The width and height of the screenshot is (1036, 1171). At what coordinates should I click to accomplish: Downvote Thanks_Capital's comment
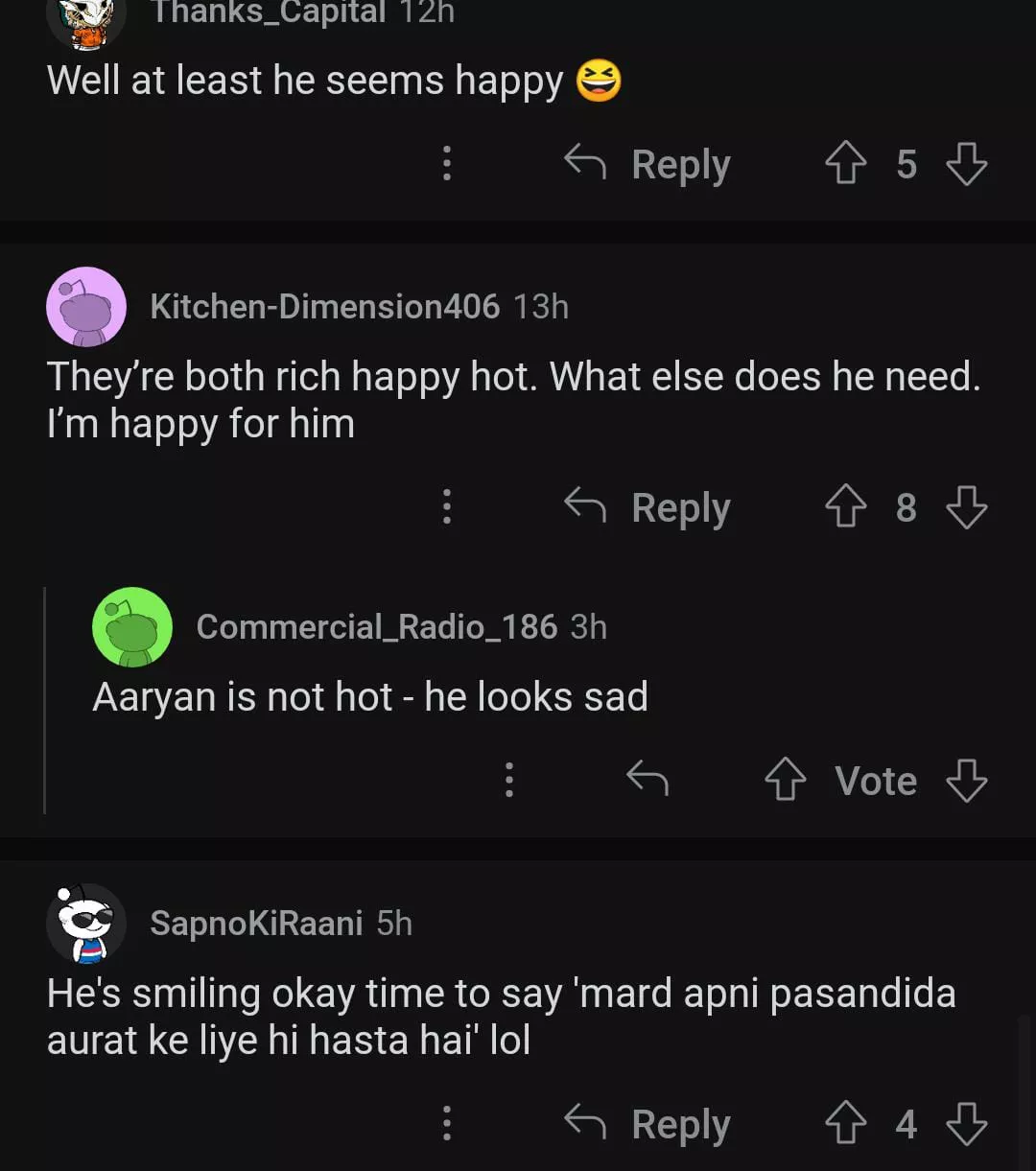[966, 164]
